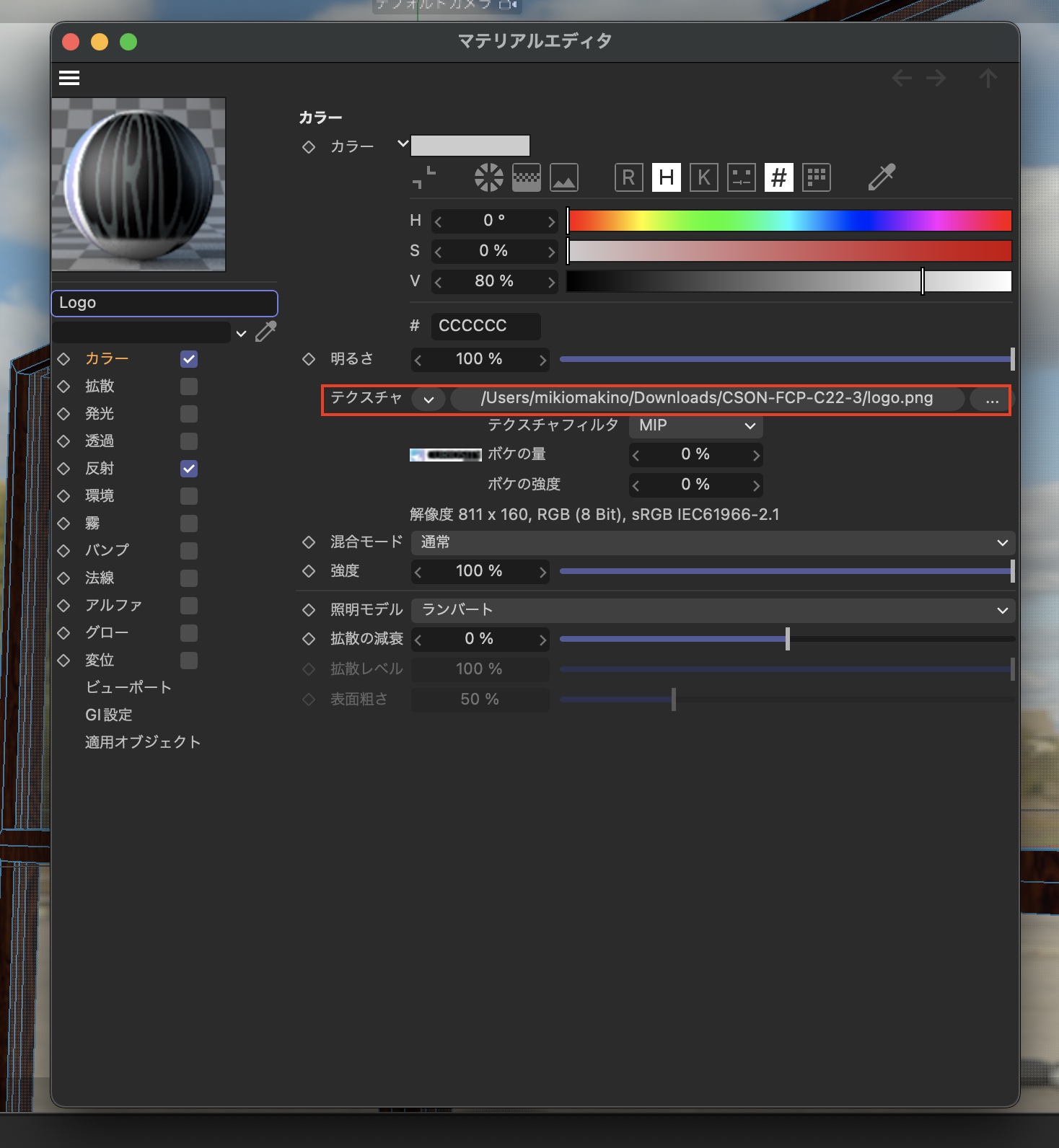The height and width of the screenshot is (1148, 1059).
Task: Select the color wheel mode icon
Action: click(x=488, y=177)
